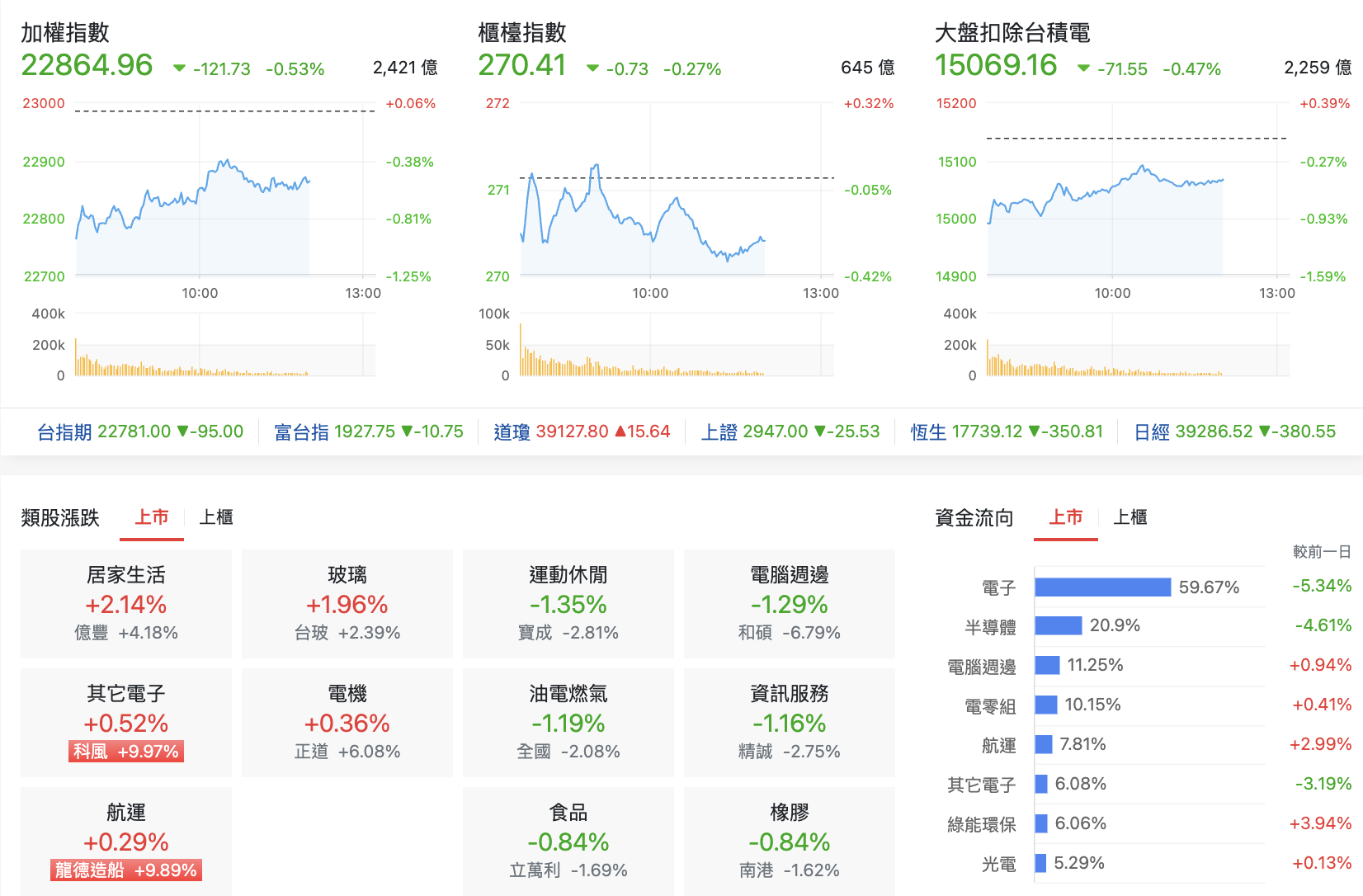Click the 其它電子 row label in 資金流向

[x=982, y=785]
